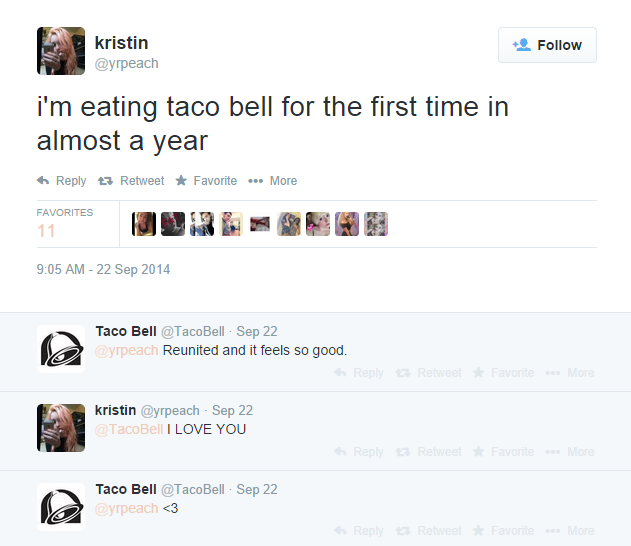Open the @yrpeach handle under kristin
The height and width of the screenshot is (546, 631).
[x=126, y=64]
